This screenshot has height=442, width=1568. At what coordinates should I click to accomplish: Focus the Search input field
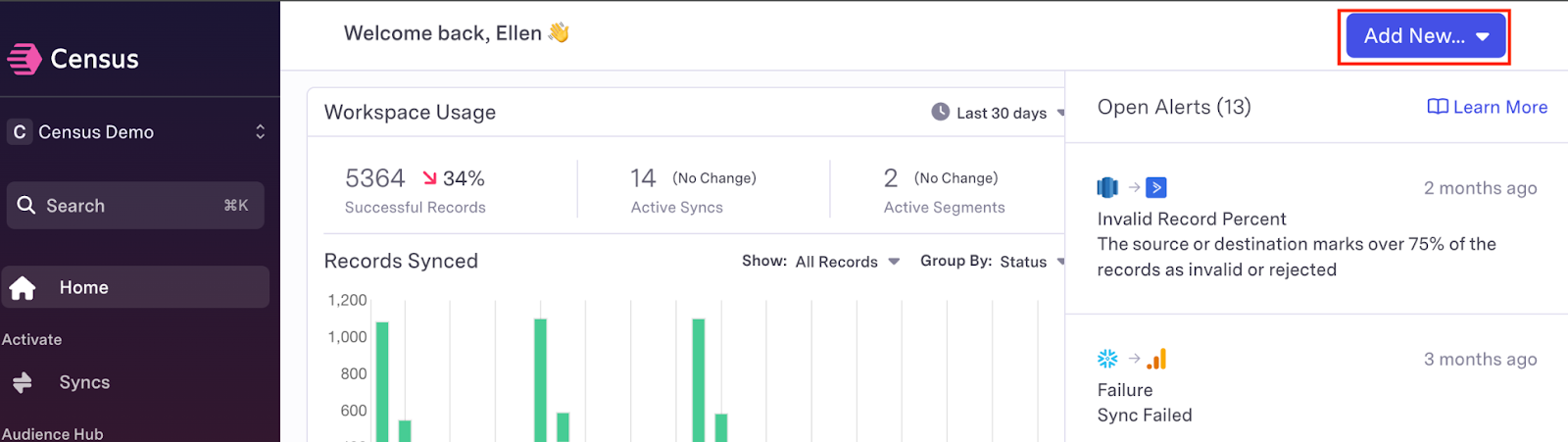[135, 206]
